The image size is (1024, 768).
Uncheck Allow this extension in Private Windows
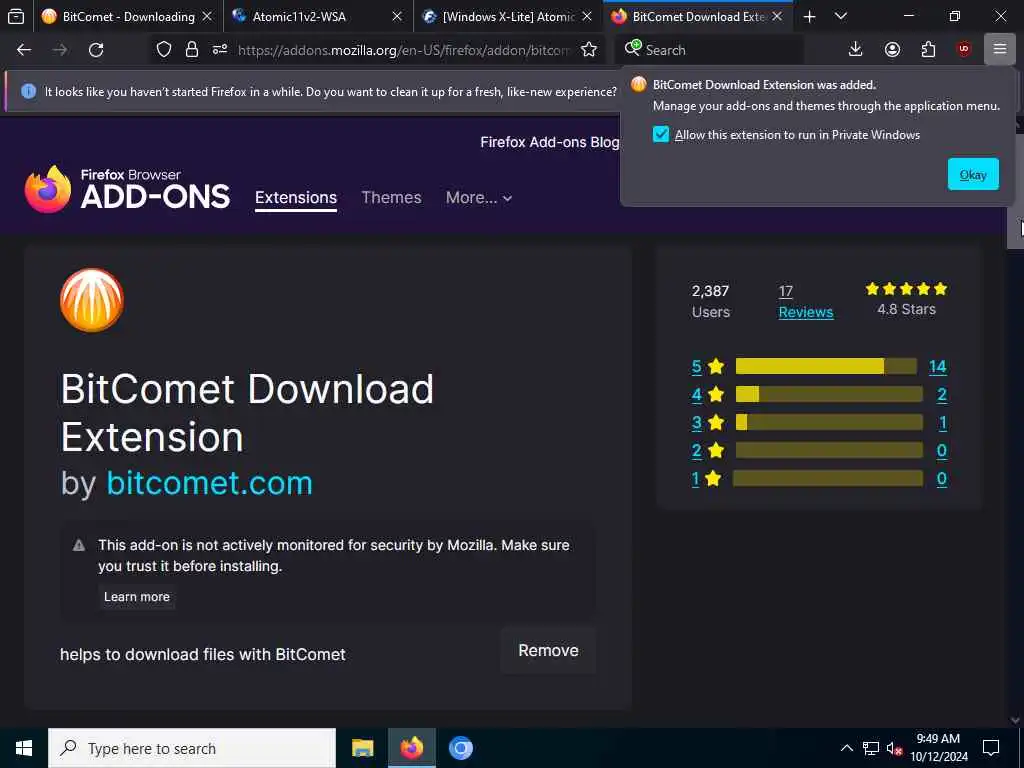(x=661, y=135)
